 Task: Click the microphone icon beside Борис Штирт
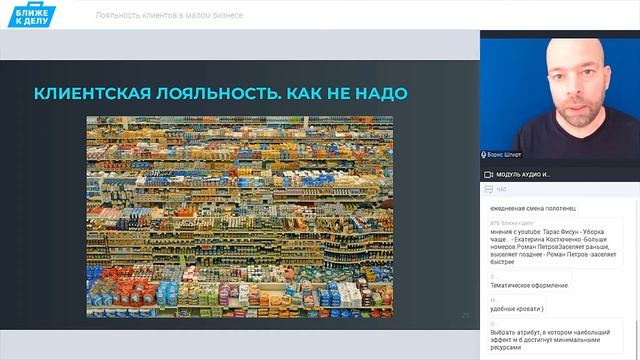click(484, 155)
